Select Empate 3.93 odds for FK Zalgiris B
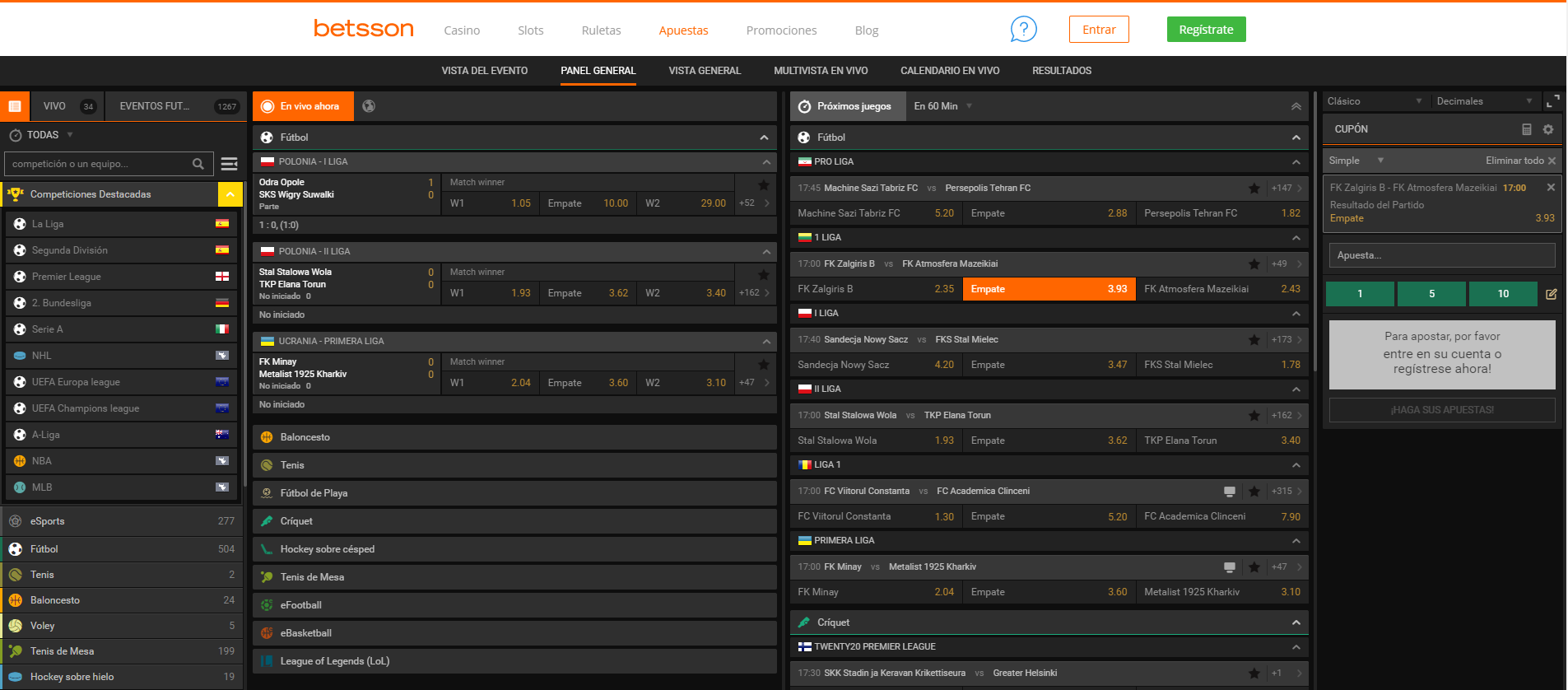This screenshot has height=690, width=1568. pos(1049,289)
